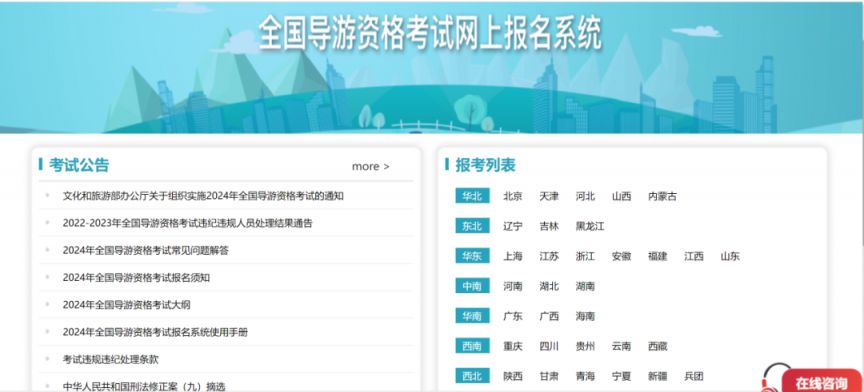Open 2024年全国导游资格考试常见问题解答
The width and height of the screenshot is (864, 392).
145,250
